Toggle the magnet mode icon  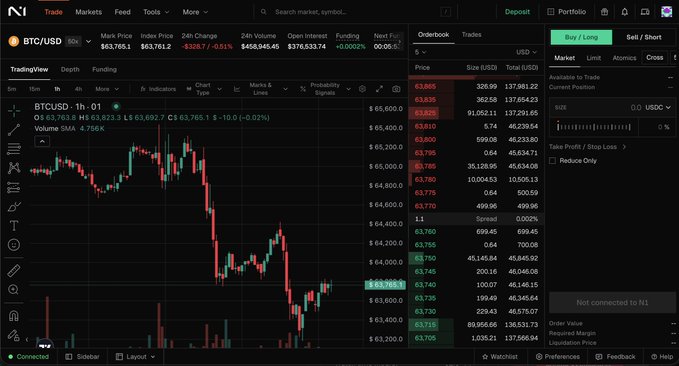coord(14,316)
